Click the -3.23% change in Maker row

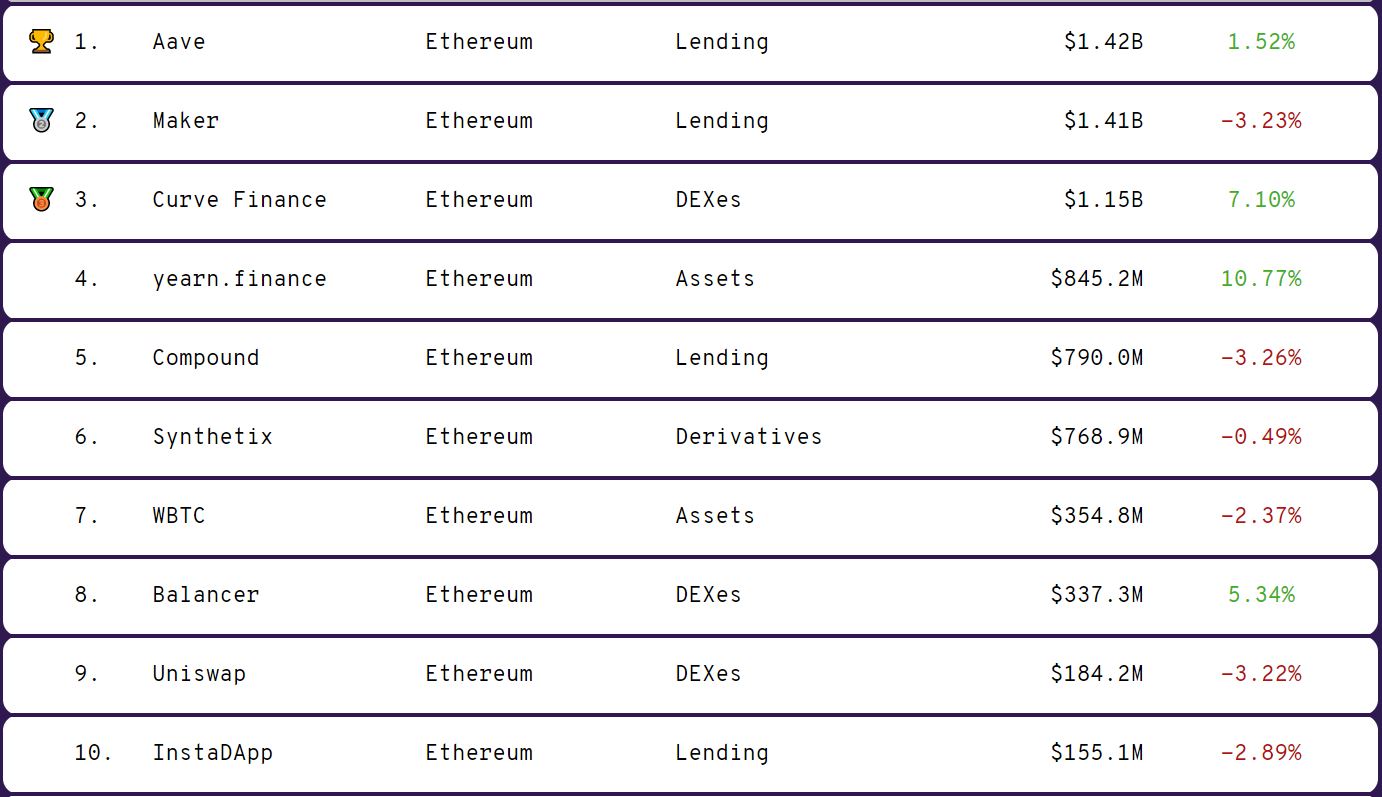[1261, 121]
